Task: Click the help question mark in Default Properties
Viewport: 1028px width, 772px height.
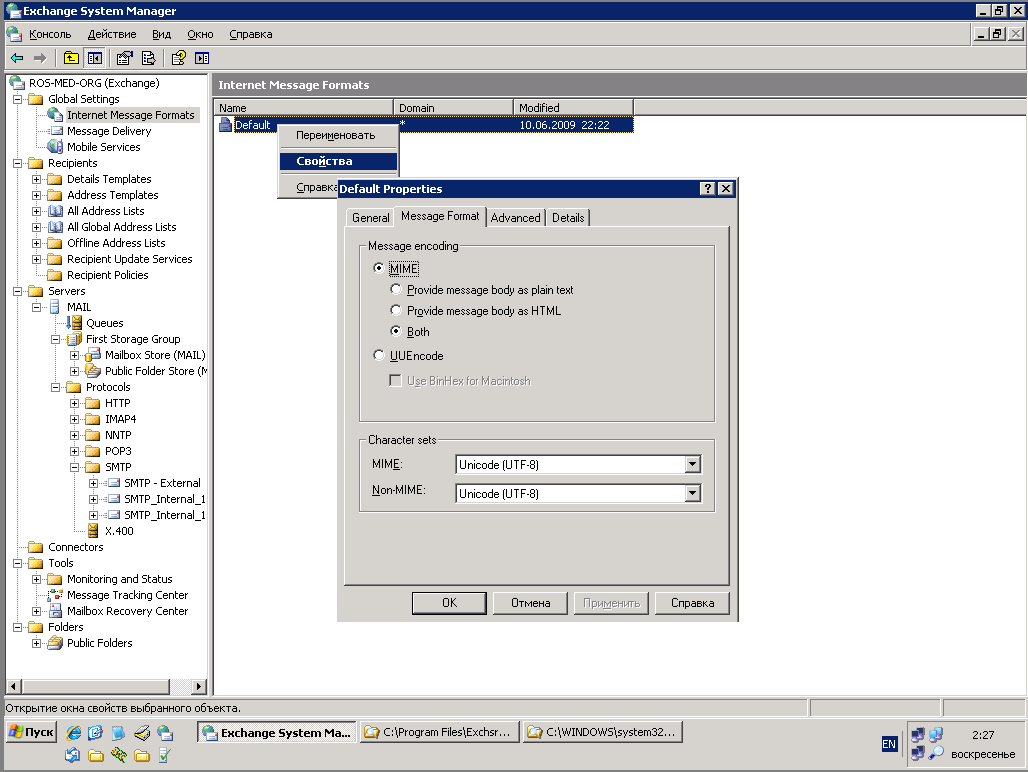Action: tap(707, 189)
